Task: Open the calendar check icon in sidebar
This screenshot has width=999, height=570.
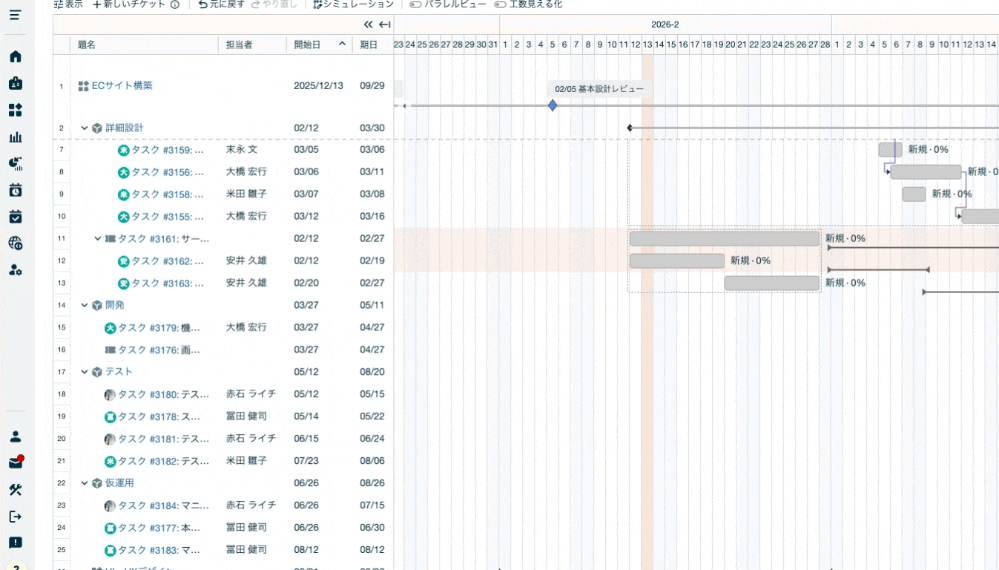Action: (15, 216)
